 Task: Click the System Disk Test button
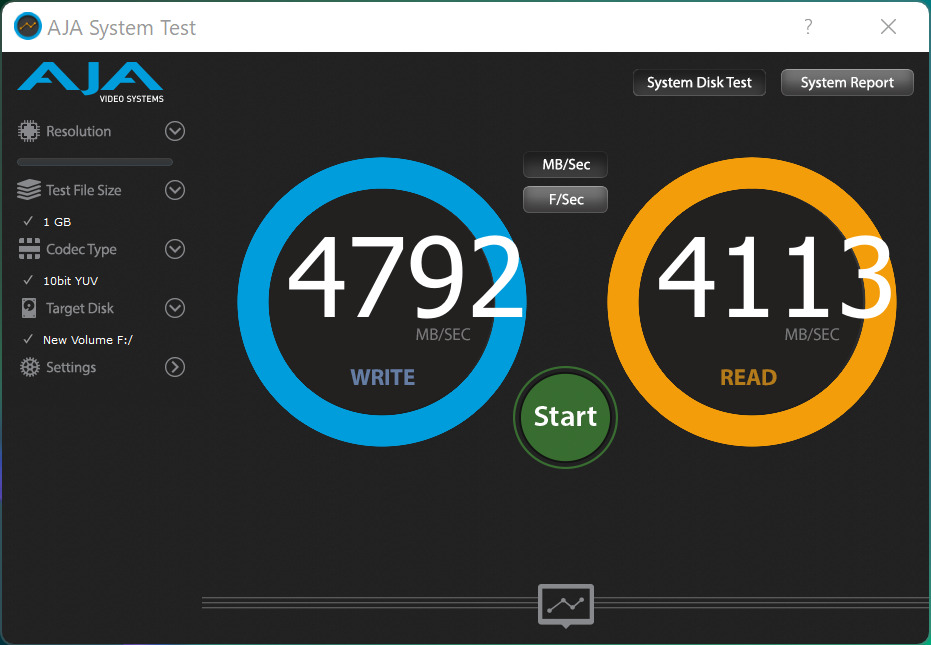coord(699,83)
